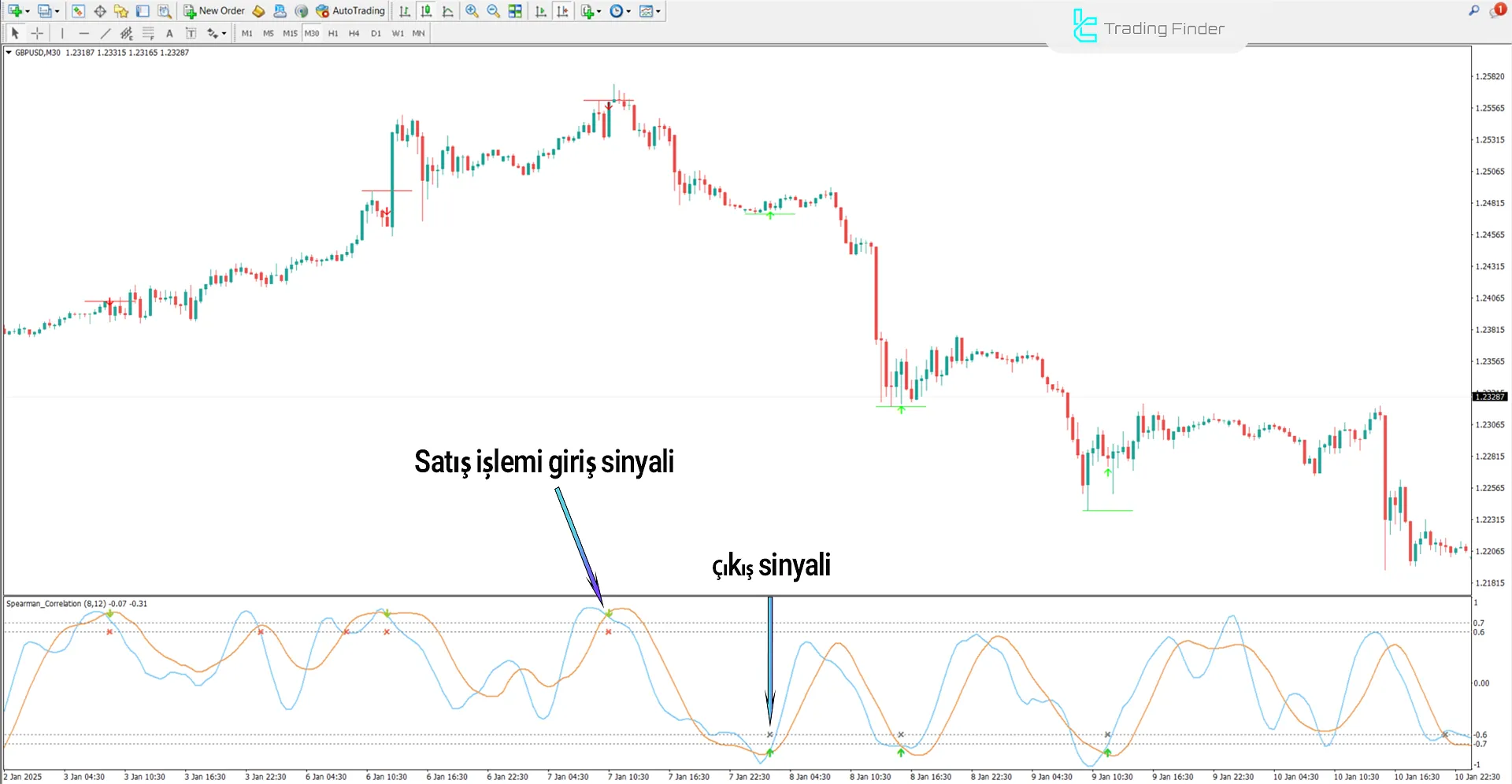Select the D1 timeframe
Viewport: 1512px width, 784px height.
coord(376,33)
